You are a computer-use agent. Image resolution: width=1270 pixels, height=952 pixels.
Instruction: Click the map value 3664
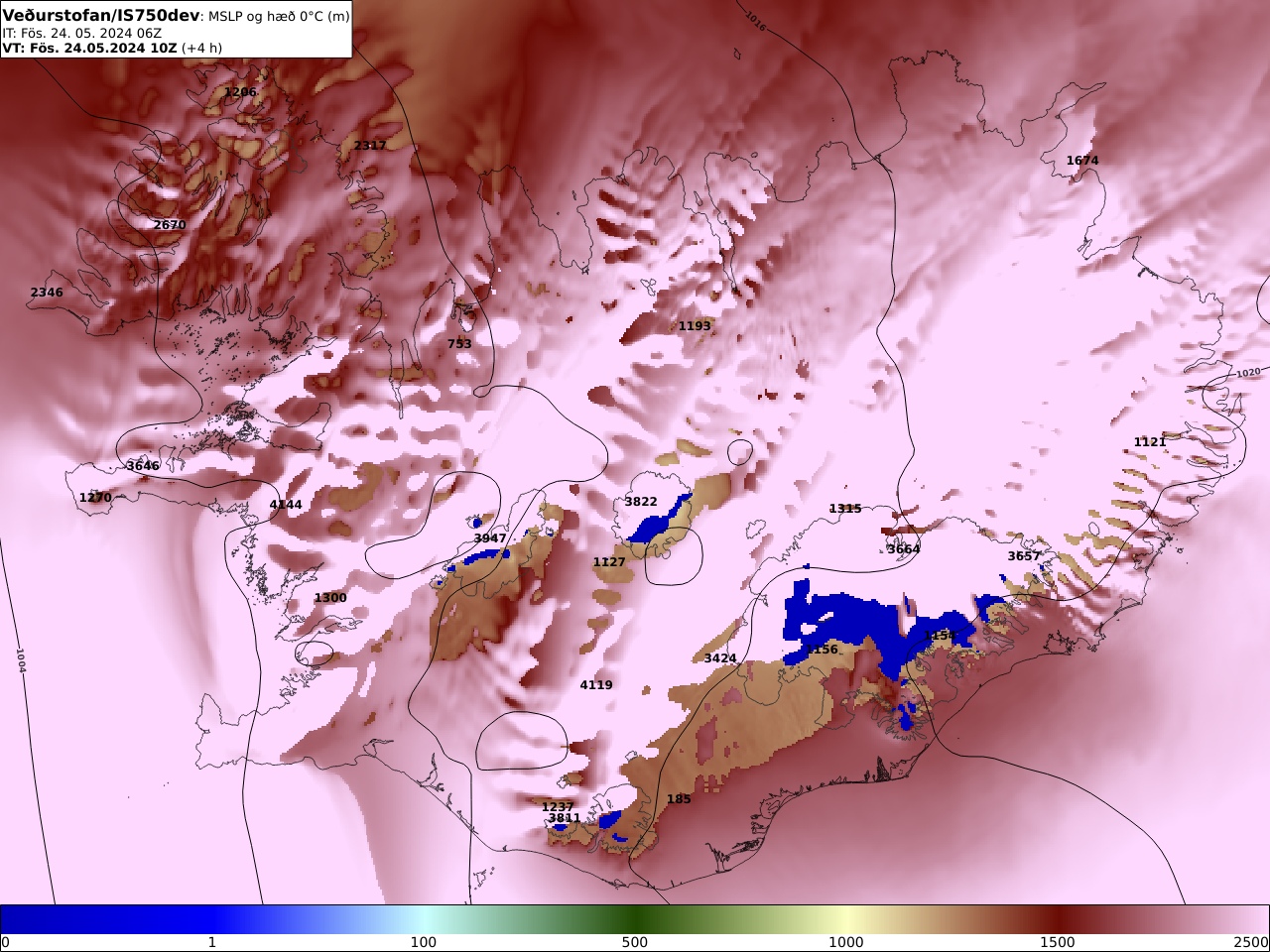pyautogui.click(x=904, y=549)
